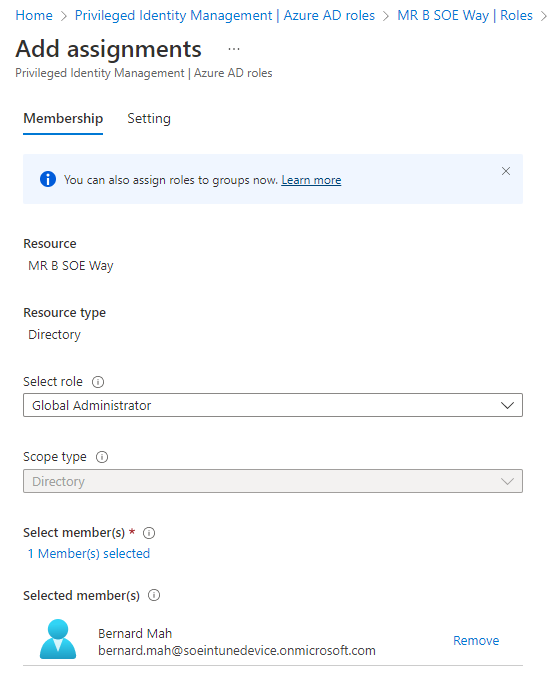Click the disabled Scope type dropdown

coord(273,481)
